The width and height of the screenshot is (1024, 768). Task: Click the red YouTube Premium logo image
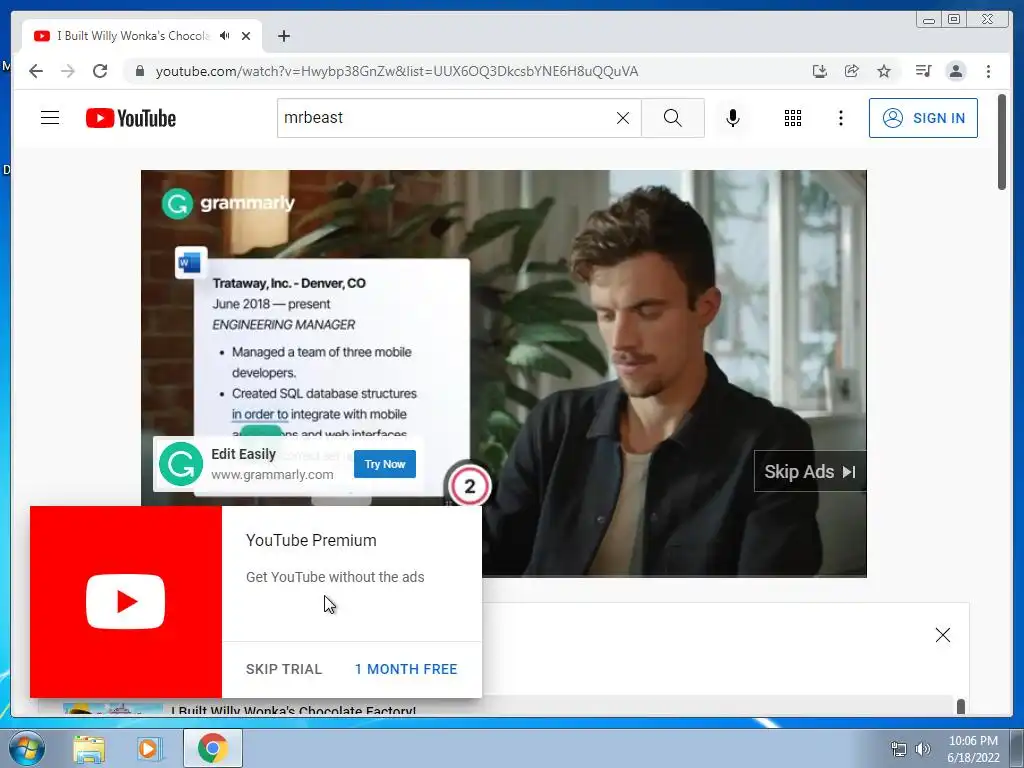pyautogui.click(x=125, y=601)
